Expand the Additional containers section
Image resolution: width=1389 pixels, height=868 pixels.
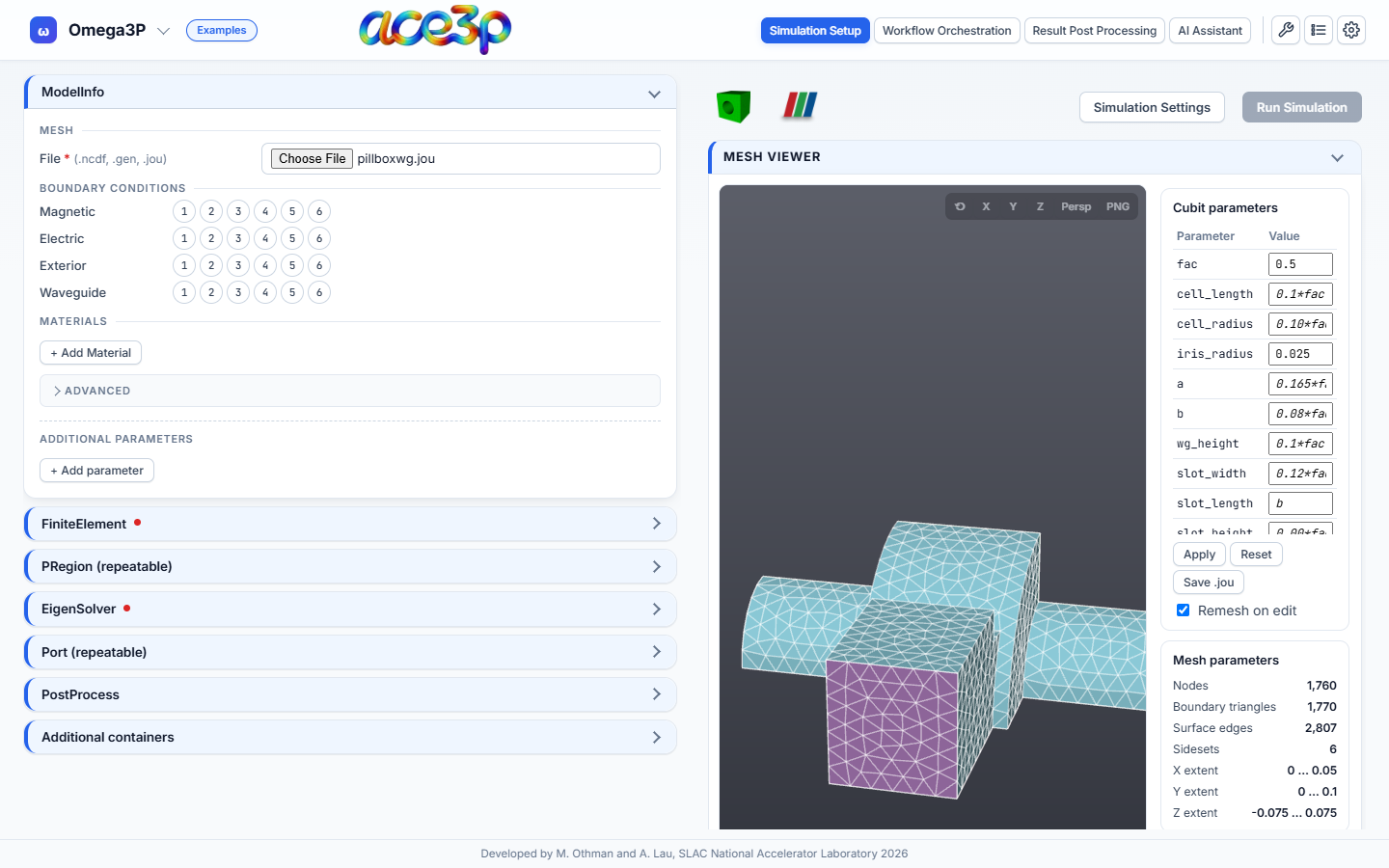click(x=351, y=737)
